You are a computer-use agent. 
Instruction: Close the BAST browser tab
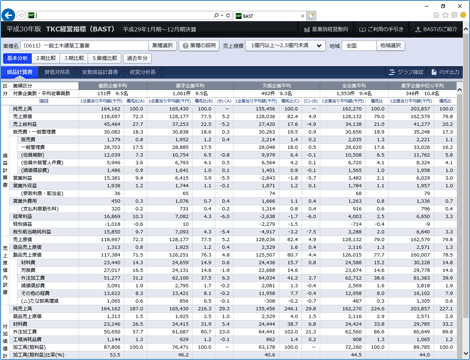[303, 16]
